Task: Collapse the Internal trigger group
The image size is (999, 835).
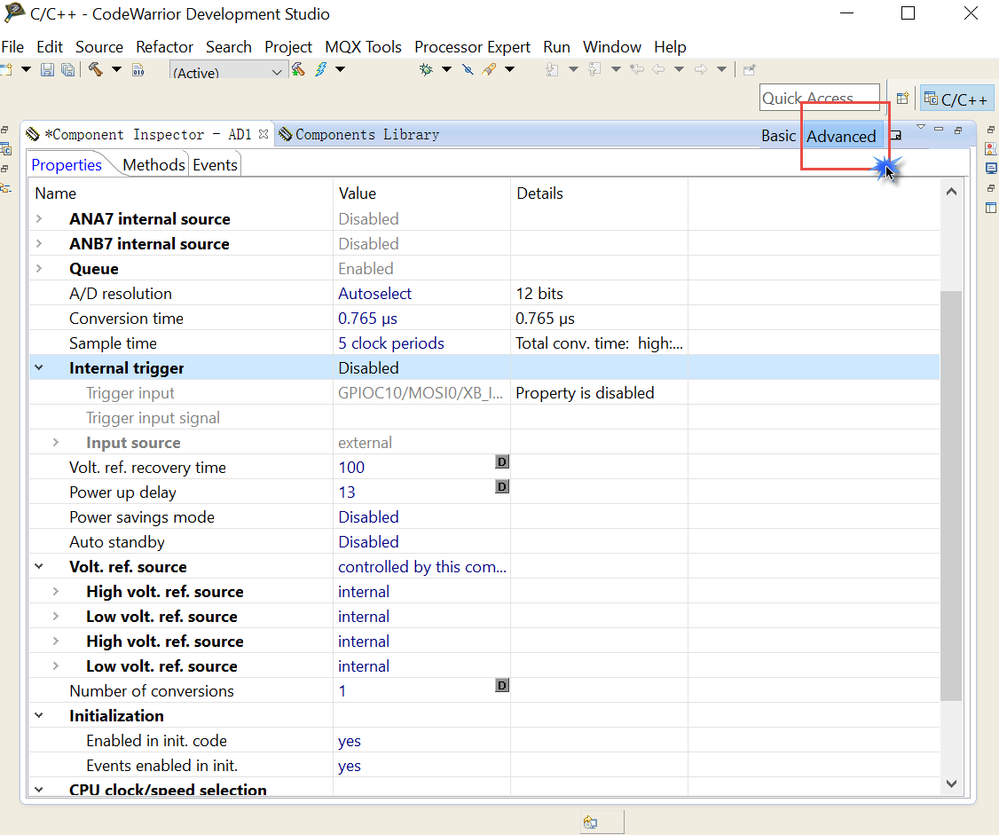Action: click(39, 368)
